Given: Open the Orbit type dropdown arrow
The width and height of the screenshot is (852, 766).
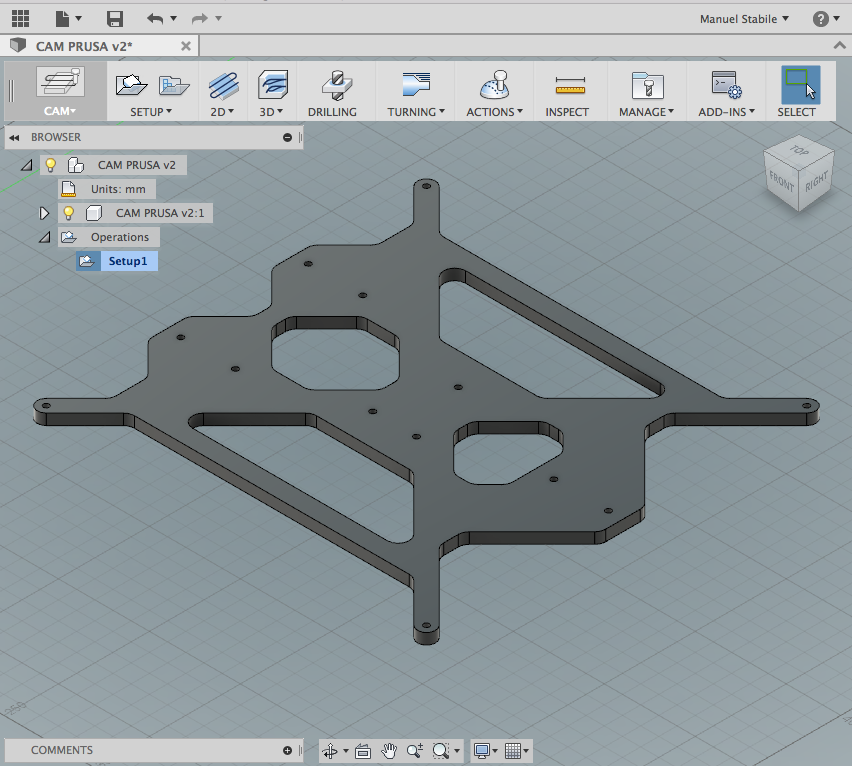Looking at the screenshot, I should pyautogui.click(x=346, y=751).
